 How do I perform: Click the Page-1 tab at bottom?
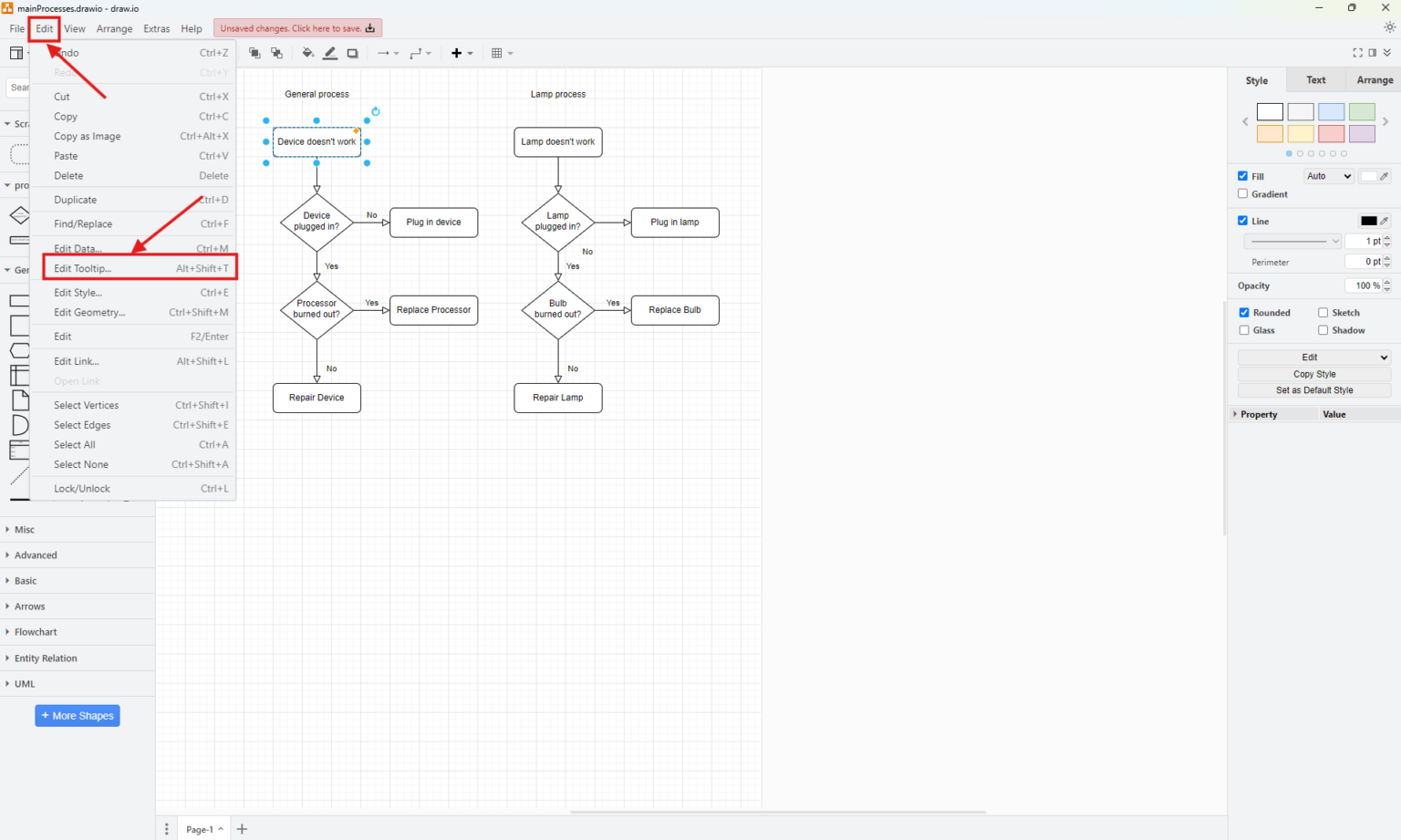pyautogui.click(x=199, y=829)
